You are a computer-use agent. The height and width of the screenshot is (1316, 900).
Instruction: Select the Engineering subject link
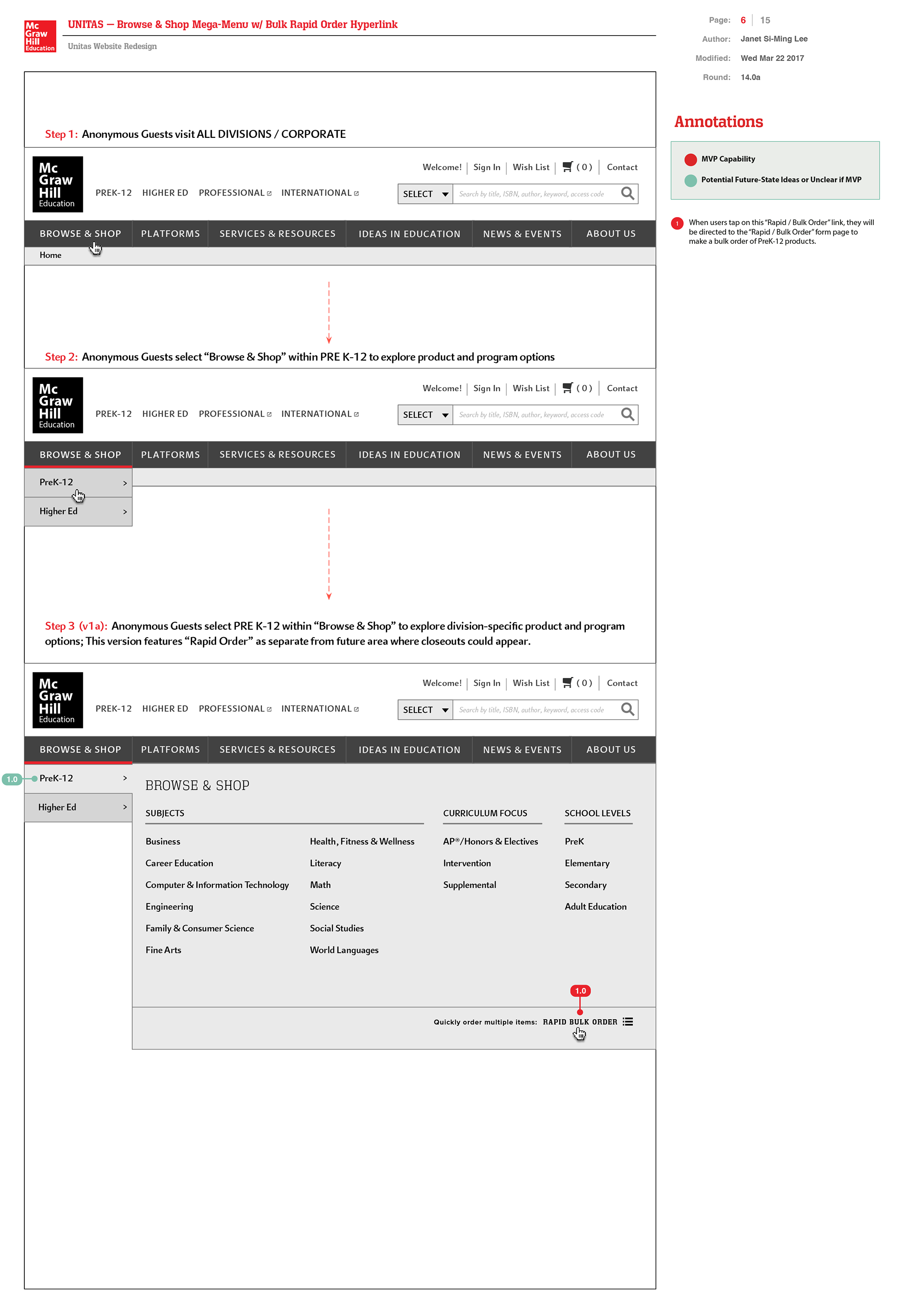169,907
